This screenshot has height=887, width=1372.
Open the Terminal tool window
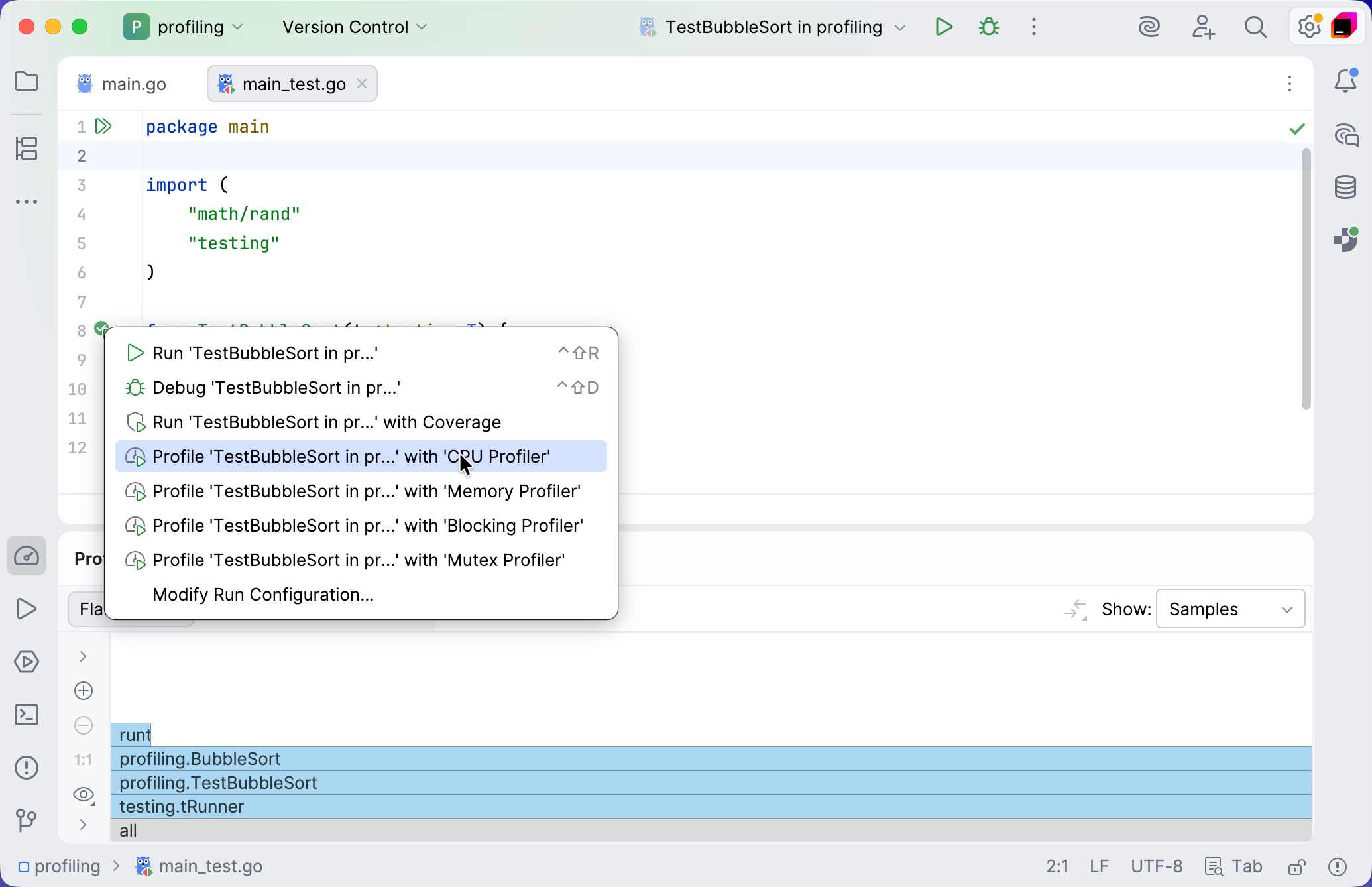click(27, 715)
